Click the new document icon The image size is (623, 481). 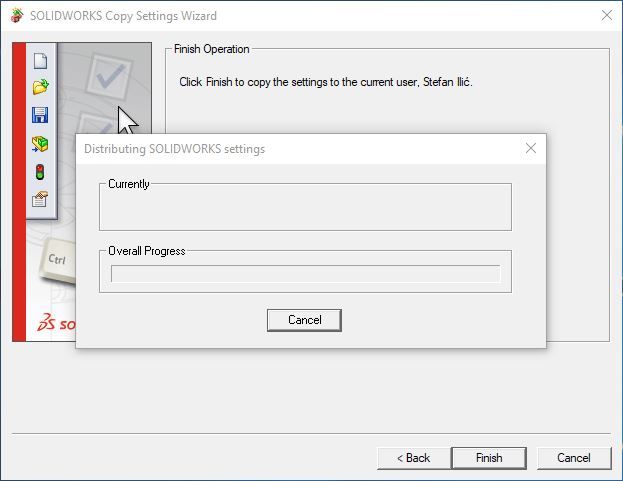coord(40,60)
